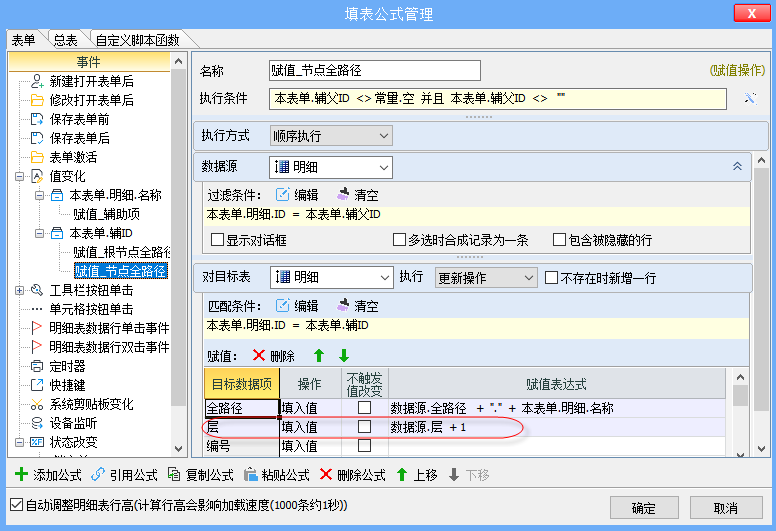Click the 值变化 event icon

(x=37, y=176)
